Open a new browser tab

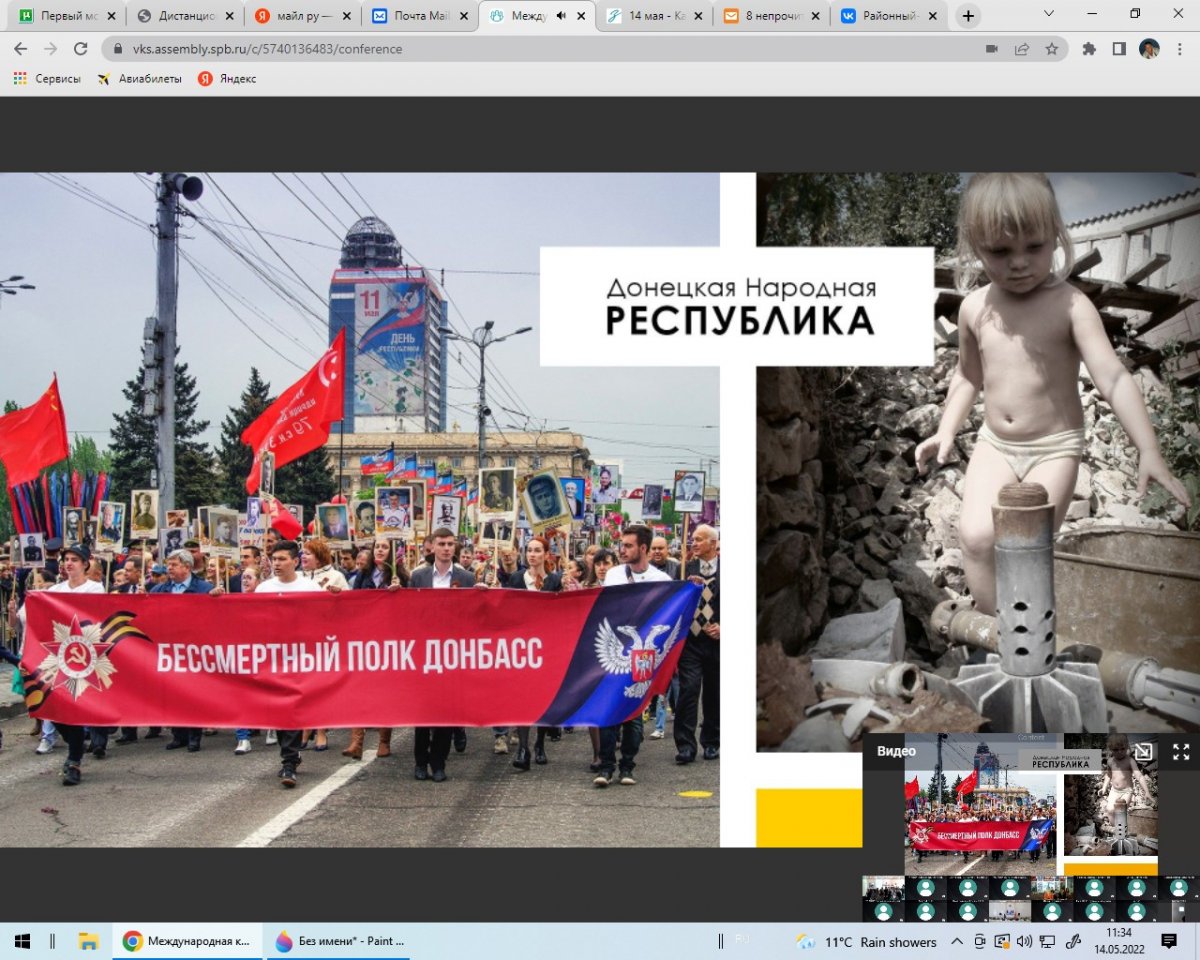coord(968,16)
